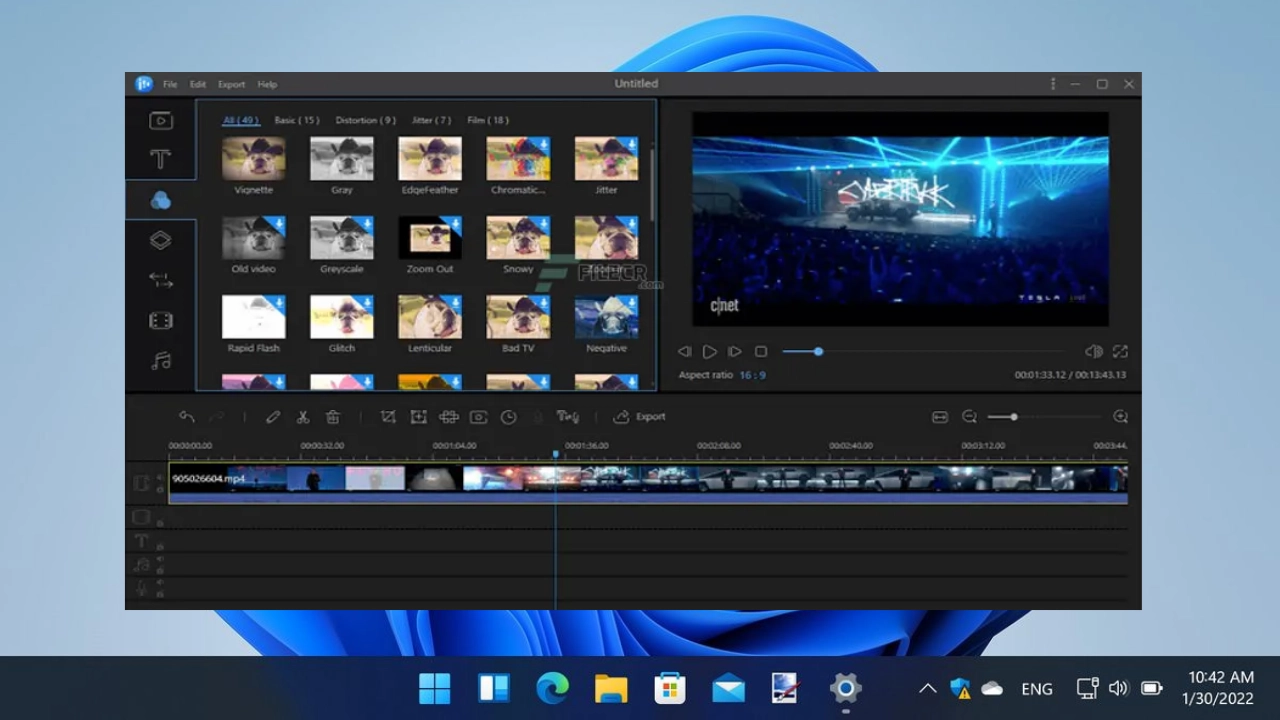Open the Media library panel in the sidebar

tap(160, 121)
